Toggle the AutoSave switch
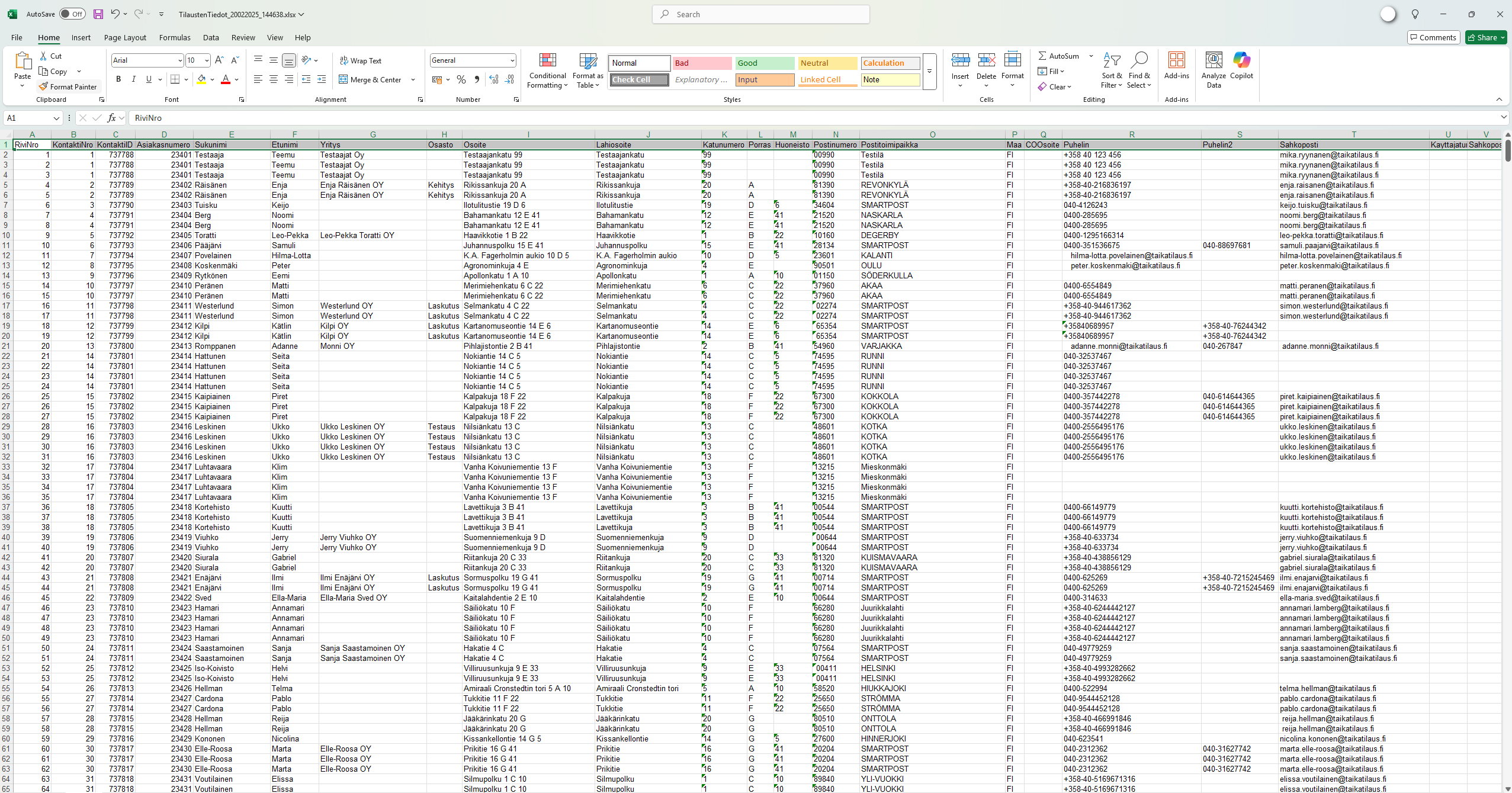This screenshot has height=793, width=1512. tap(72, 14)
